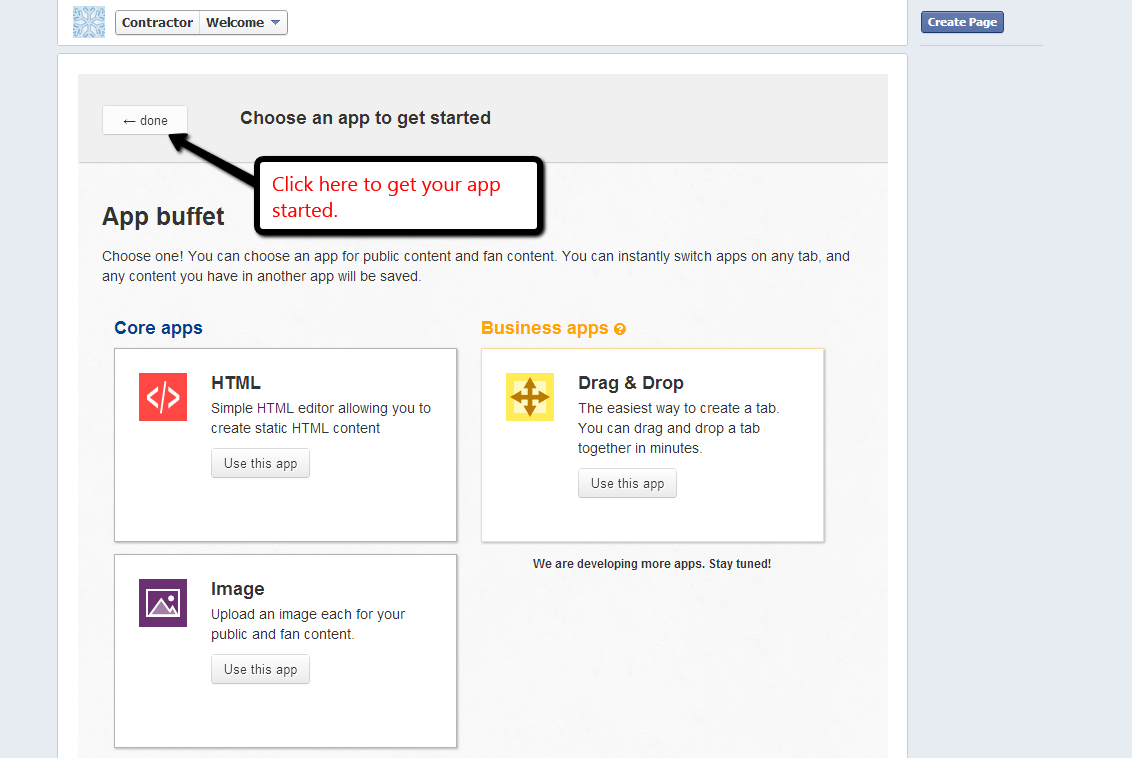The height and width of the screenshot is (758, 1132).
Task: Select the Contractor page name button
Action: tap(157, 22)
